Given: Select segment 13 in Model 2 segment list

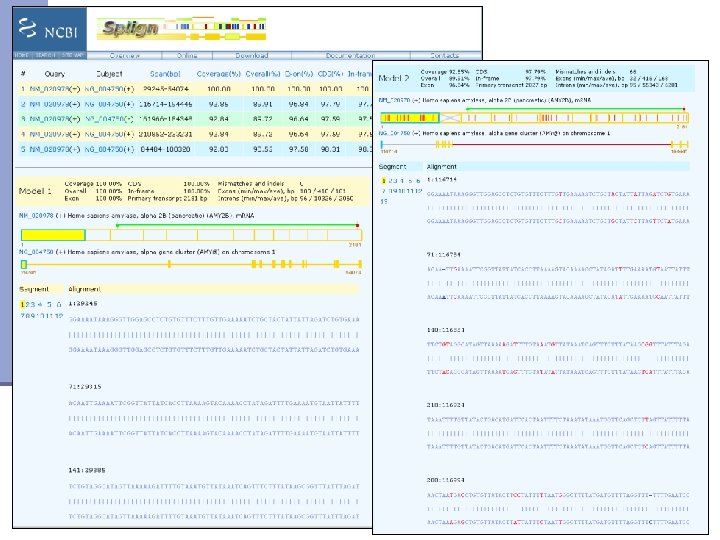Looking at the screenshot, I should (384, 201).
